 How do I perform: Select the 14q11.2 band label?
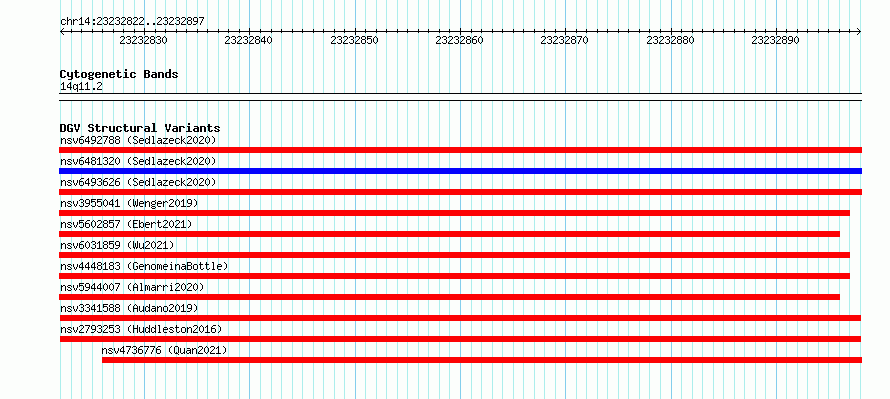point(81,87)
